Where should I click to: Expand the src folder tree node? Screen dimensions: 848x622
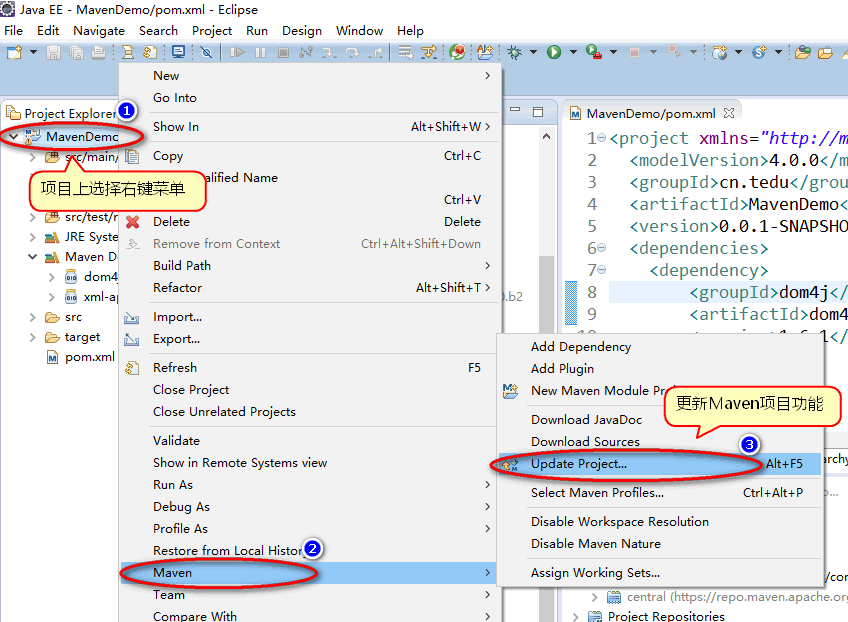33,317
